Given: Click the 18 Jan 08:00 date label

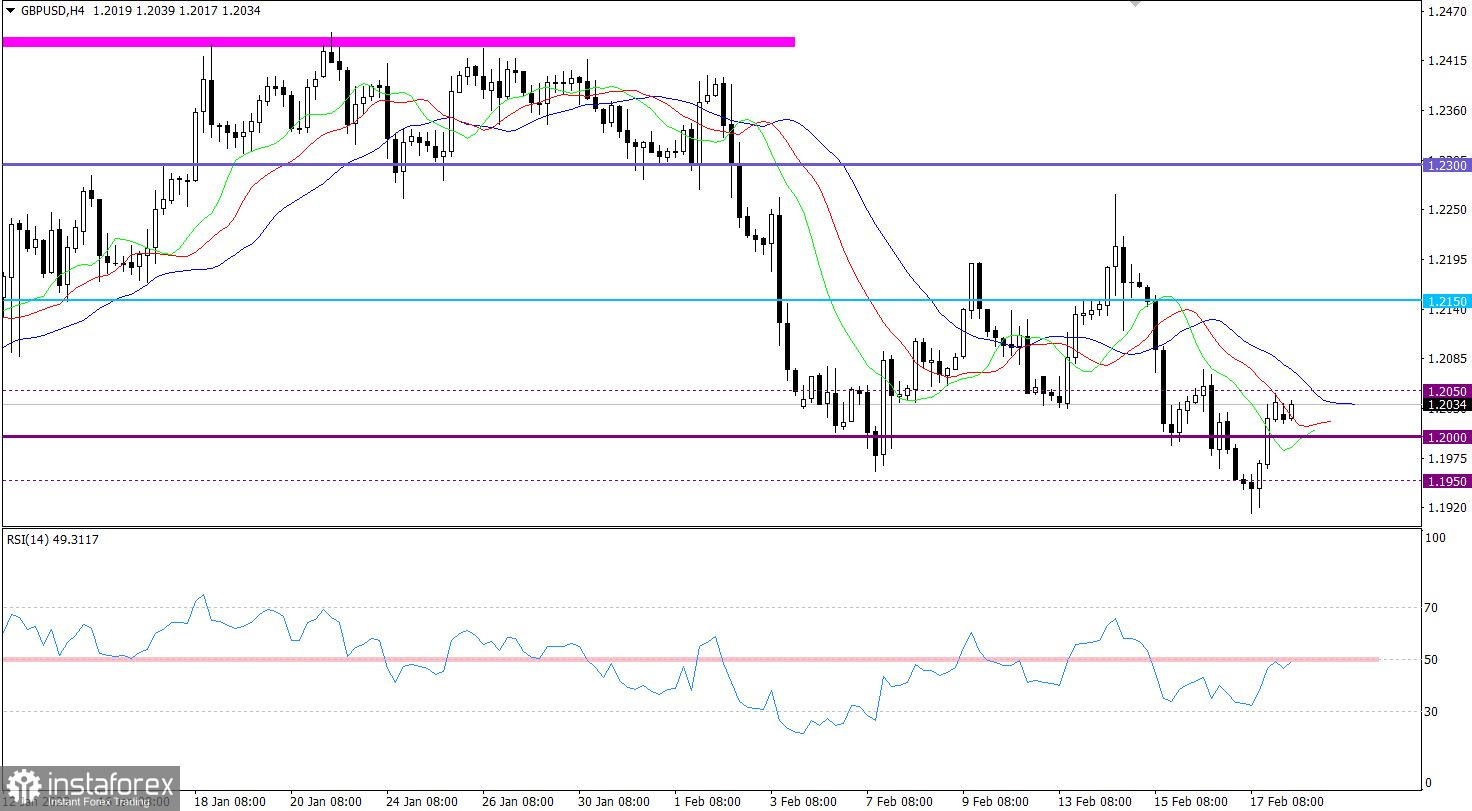Looking at the screenshot, I should [x=230, y=801].
